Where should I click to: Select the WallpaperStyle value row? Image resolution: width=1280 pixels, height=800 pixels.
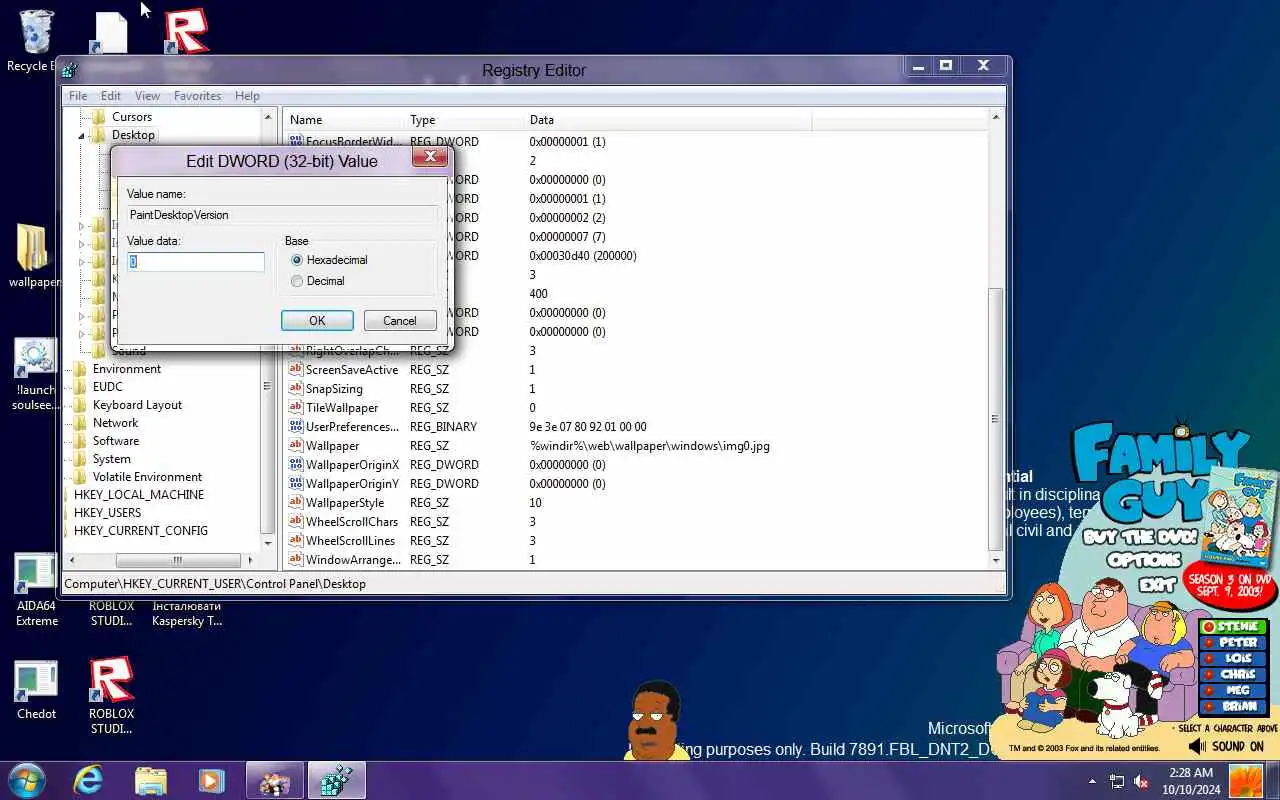coord(345,503)
